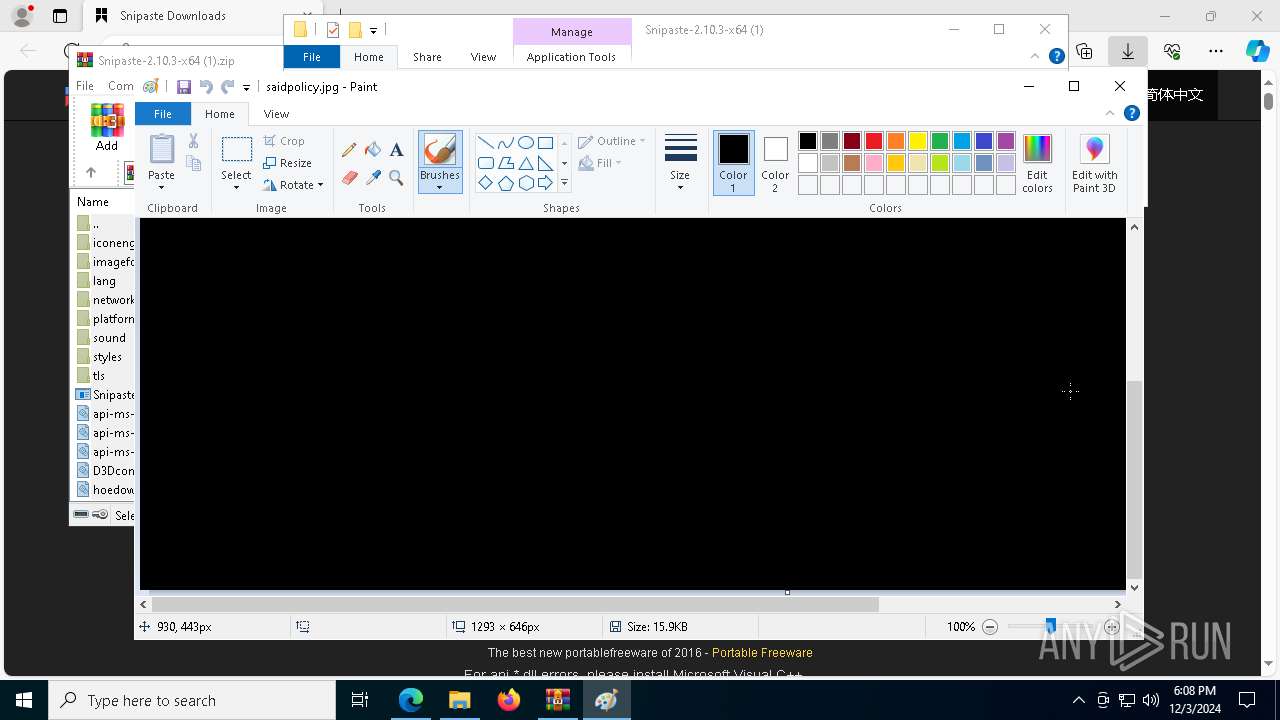Click the Crop button
Image resolution: width=1280 pixels, height=720 pixels.
[284, 141]
